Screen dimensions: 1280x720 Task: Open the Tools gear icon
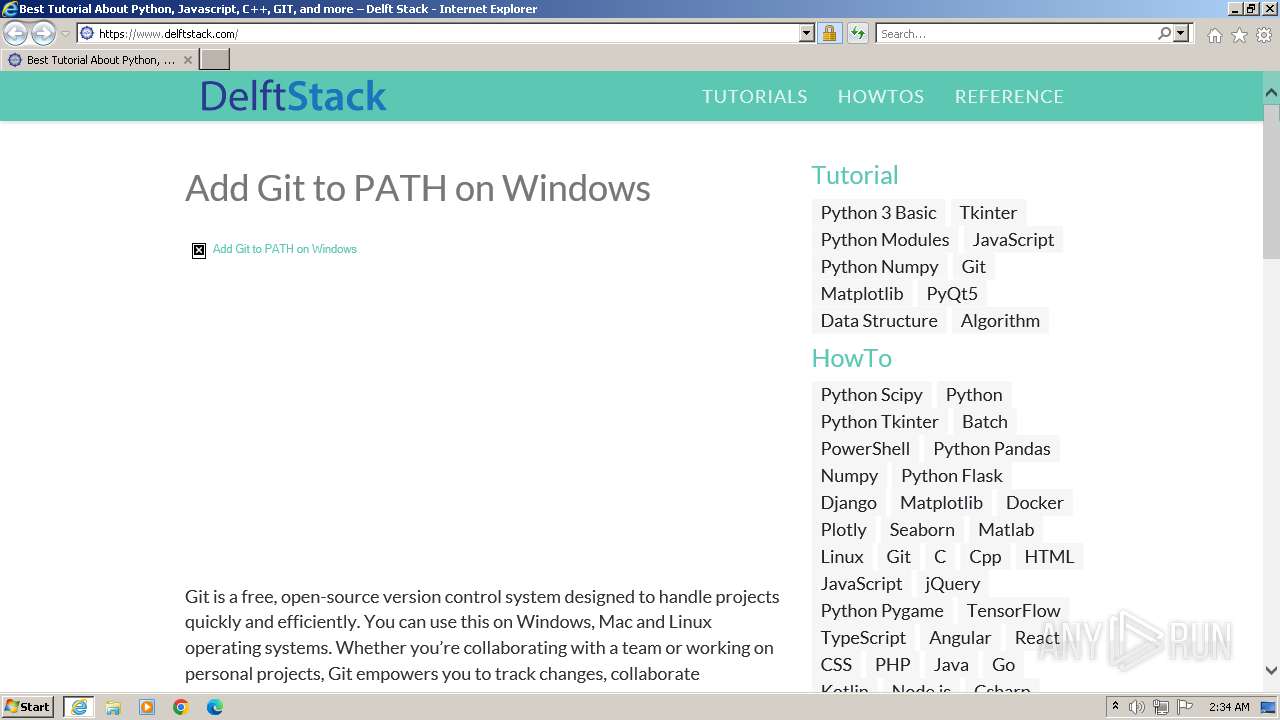1264,35
